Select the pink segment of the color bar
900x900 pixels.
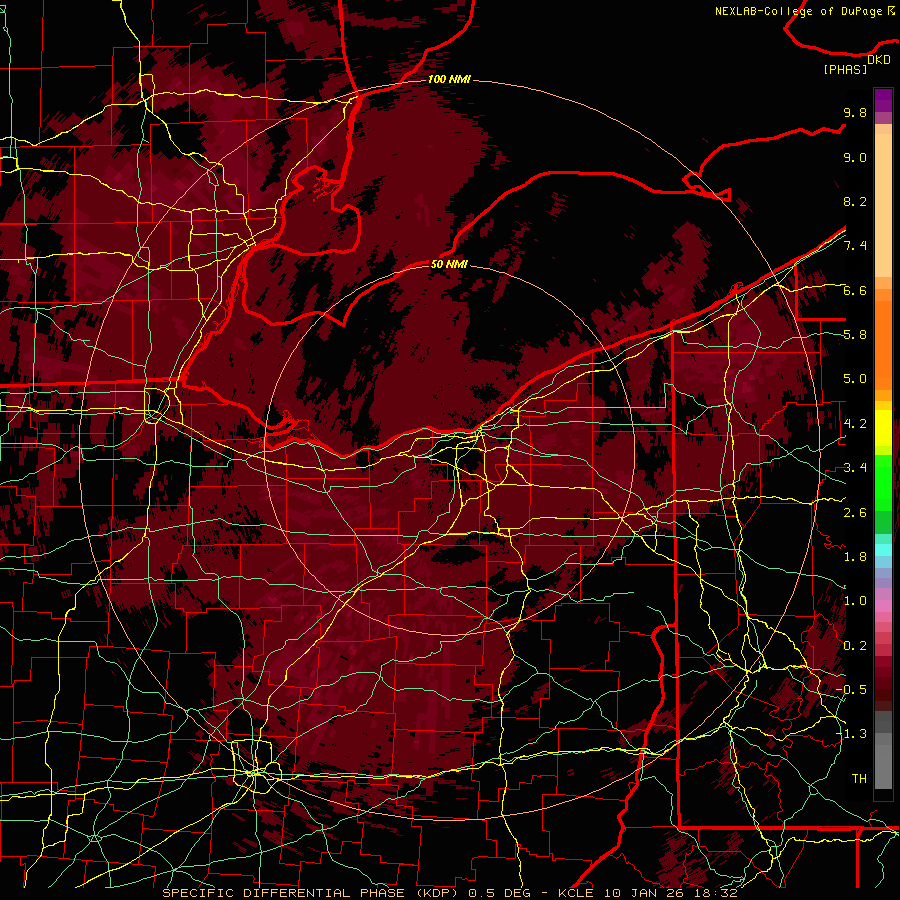coord(883,606)
